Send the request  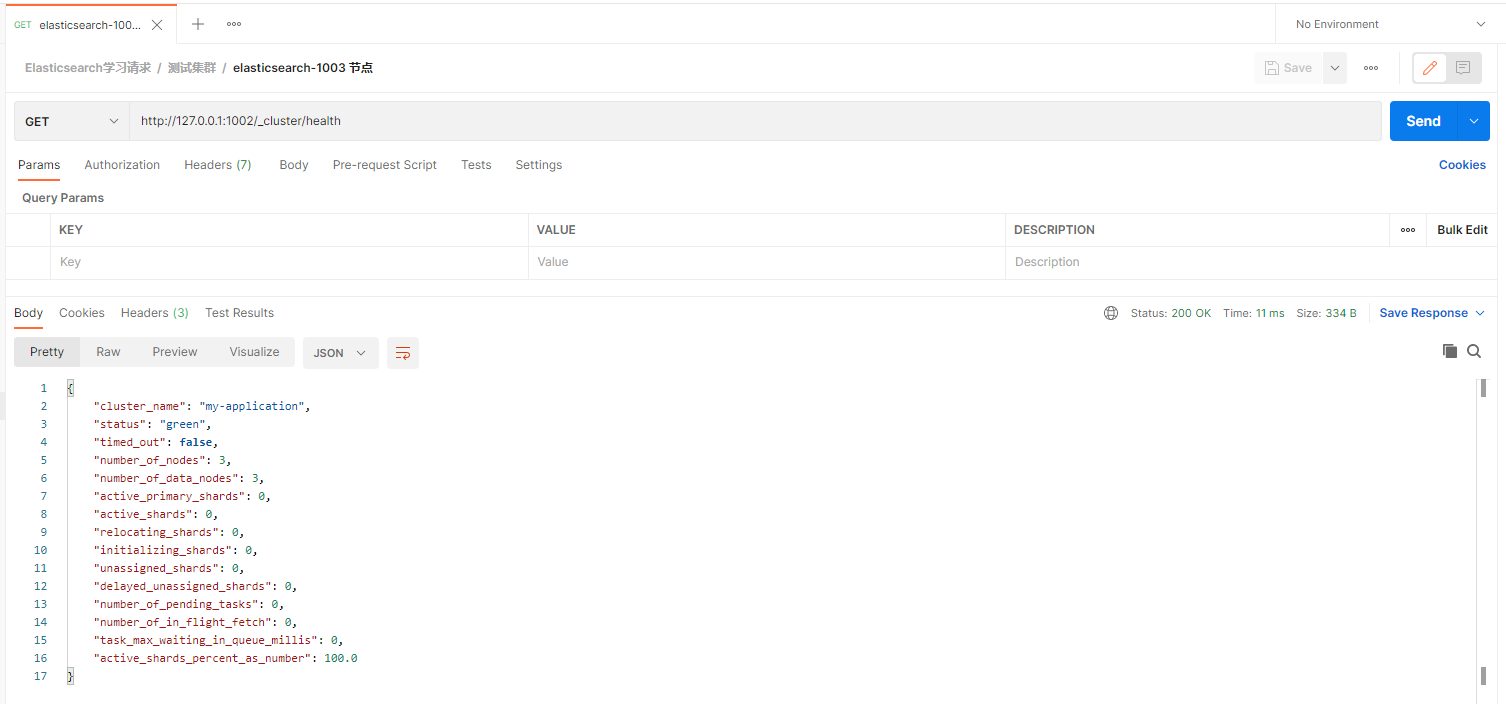coord(1424,121)
